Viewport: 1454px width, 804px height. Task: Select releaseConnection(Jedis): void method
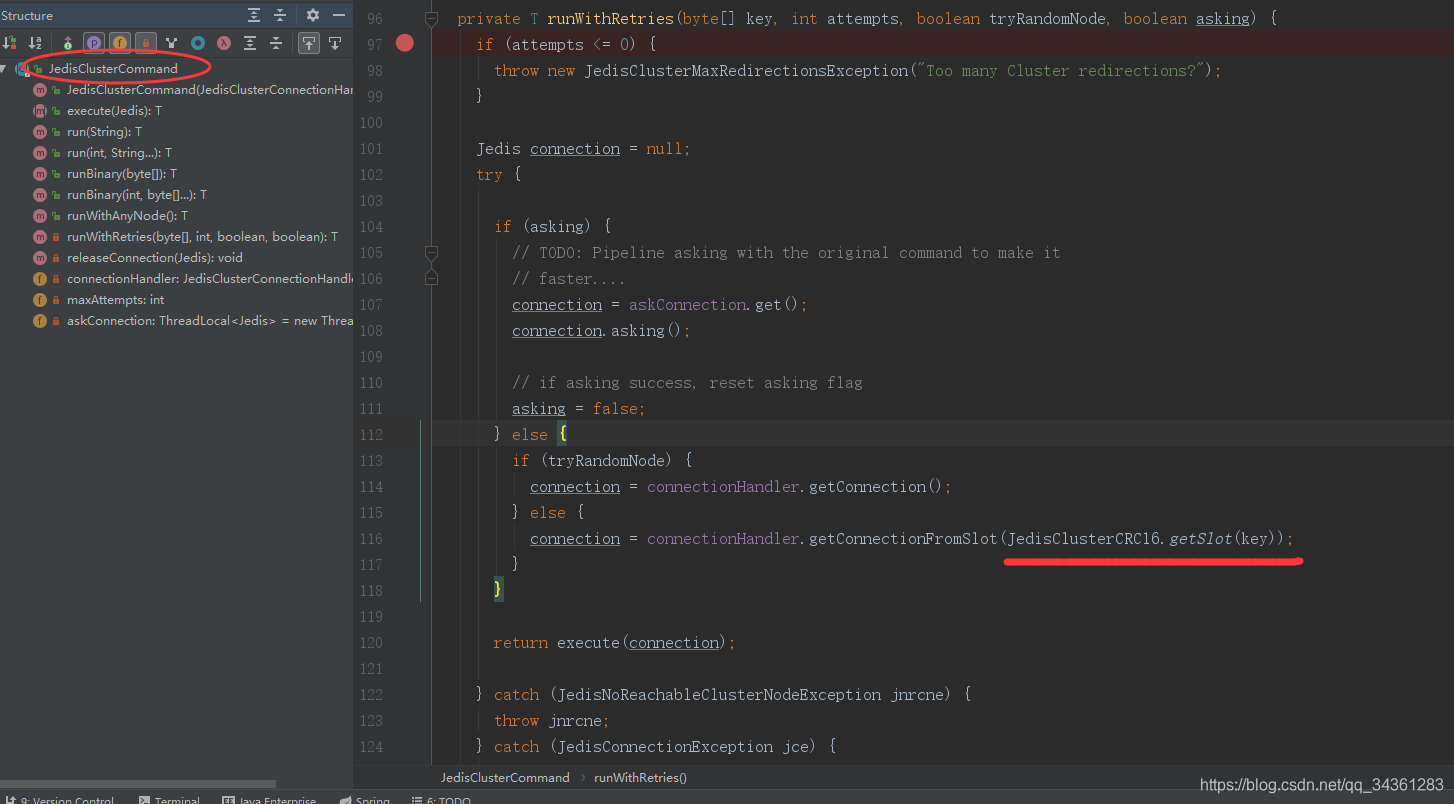(155, 258)
